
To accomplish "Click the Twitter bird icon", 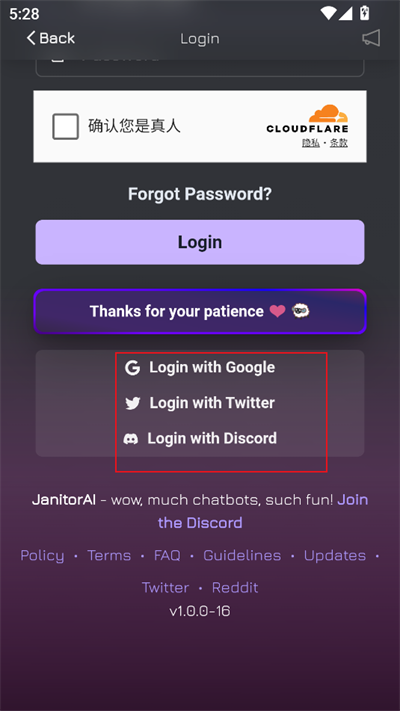I will pyautogui.click(x=132, y=403).
